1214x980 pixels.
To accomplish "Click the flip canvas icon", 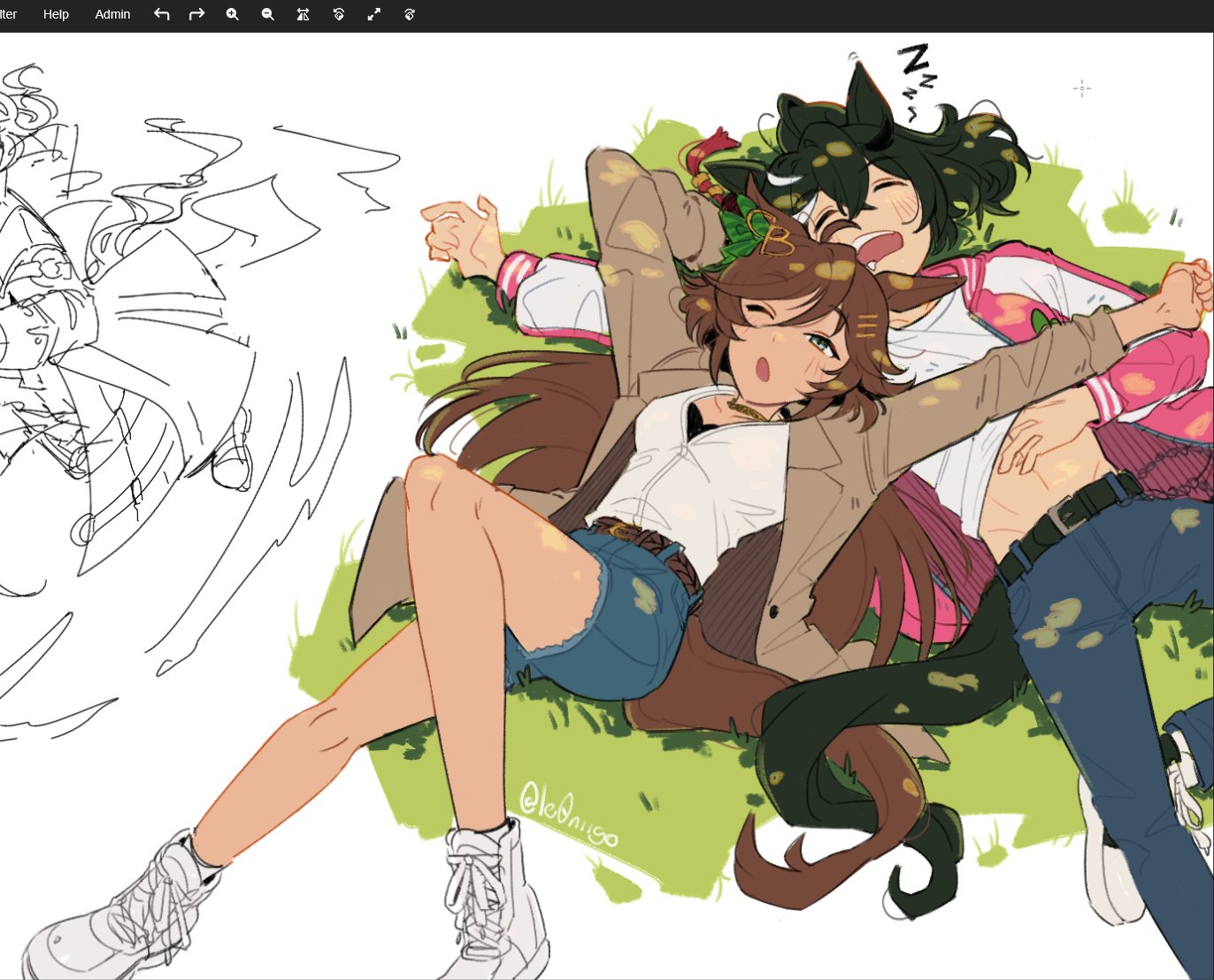I will click(x=303, y=14).
